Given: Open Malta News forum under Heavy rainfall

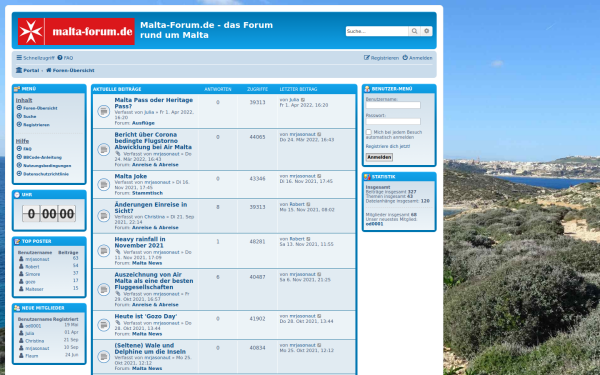Looking at the screenshot, I should [x=147, y=263].
